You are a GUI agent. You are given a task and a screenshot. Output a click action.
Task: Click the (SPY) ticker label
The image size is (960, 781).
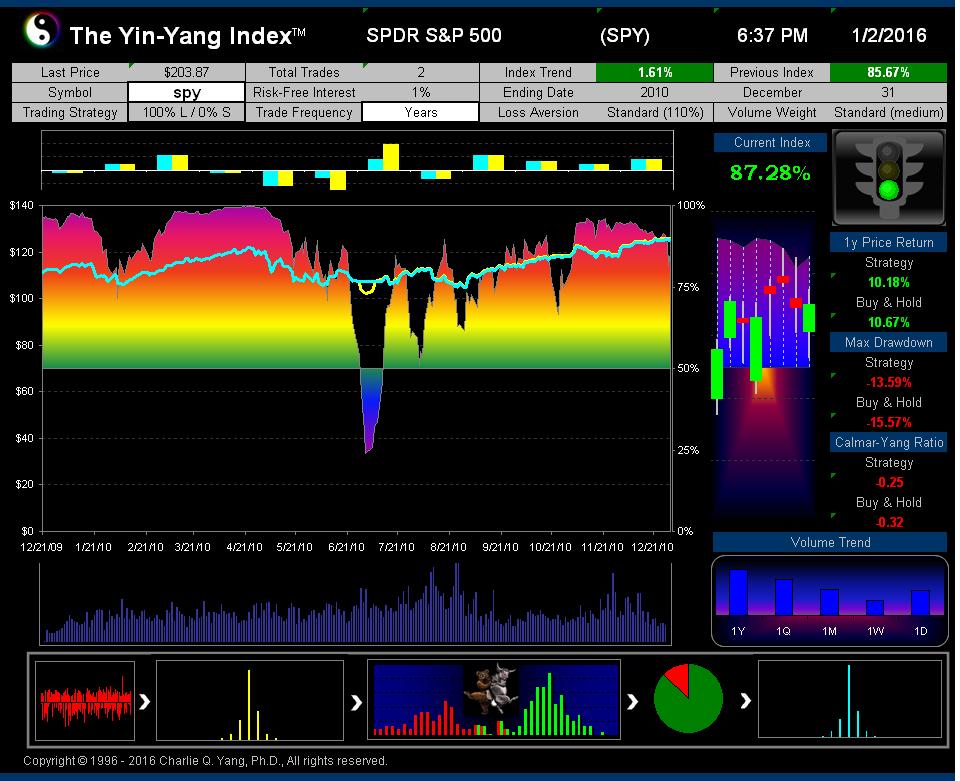pos(624,36)
